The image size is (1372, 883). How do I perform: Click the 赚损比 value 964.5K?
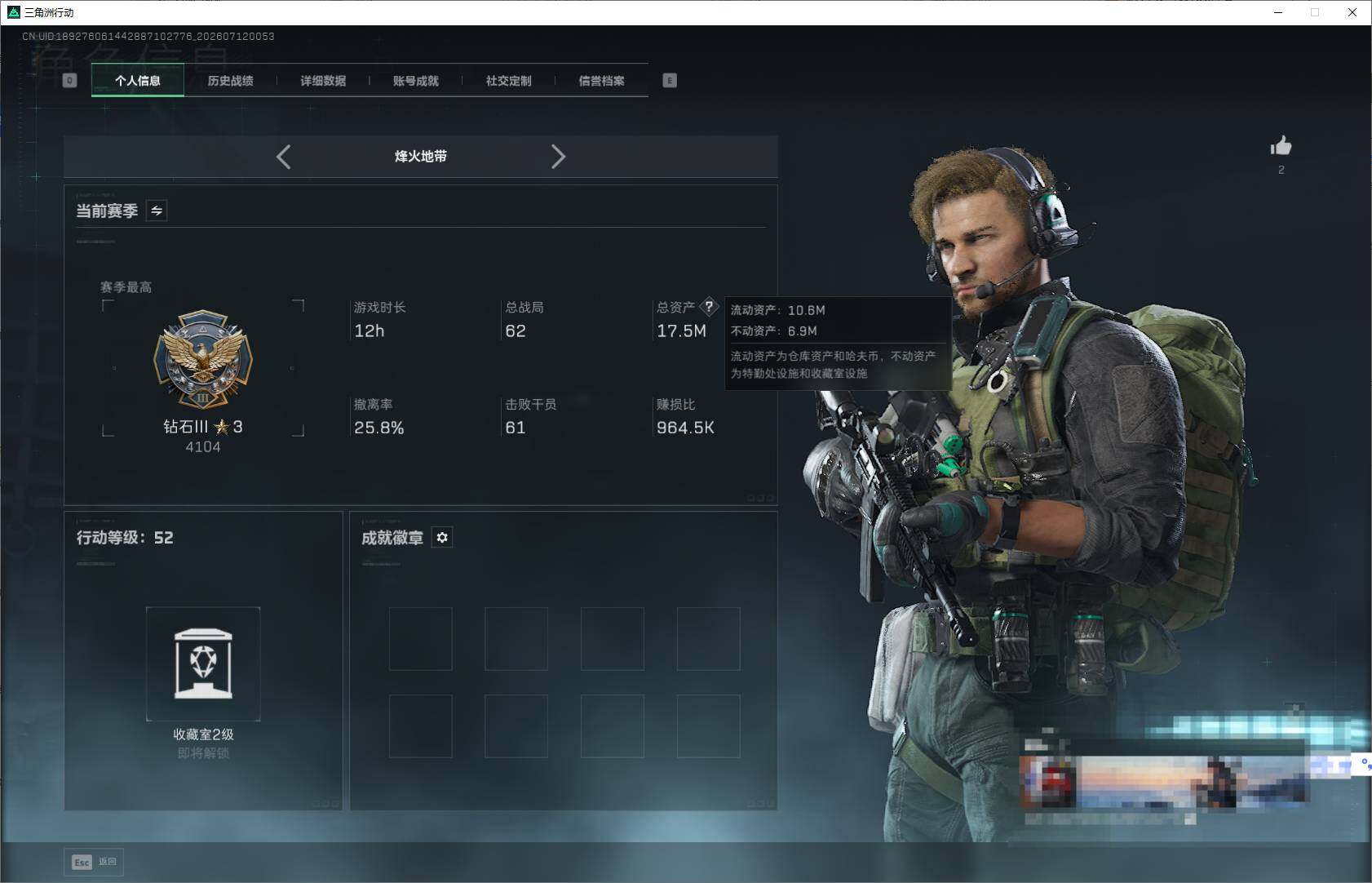pyautogui.click(x=685, y=428)
